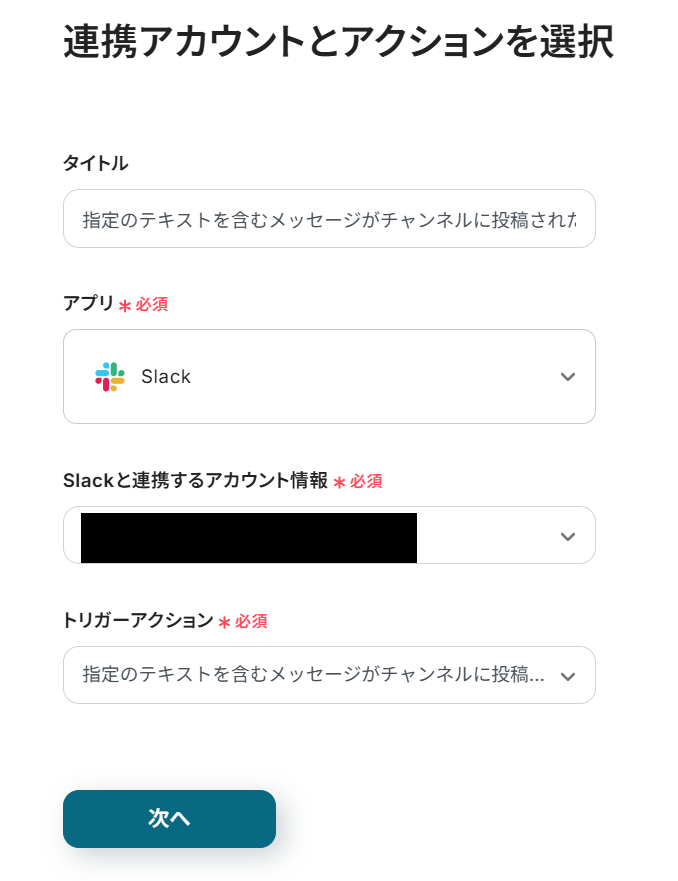This screenshot has width=678, height=881.
Task: Select the Slack app name text
Action: [x=166, y=377]
